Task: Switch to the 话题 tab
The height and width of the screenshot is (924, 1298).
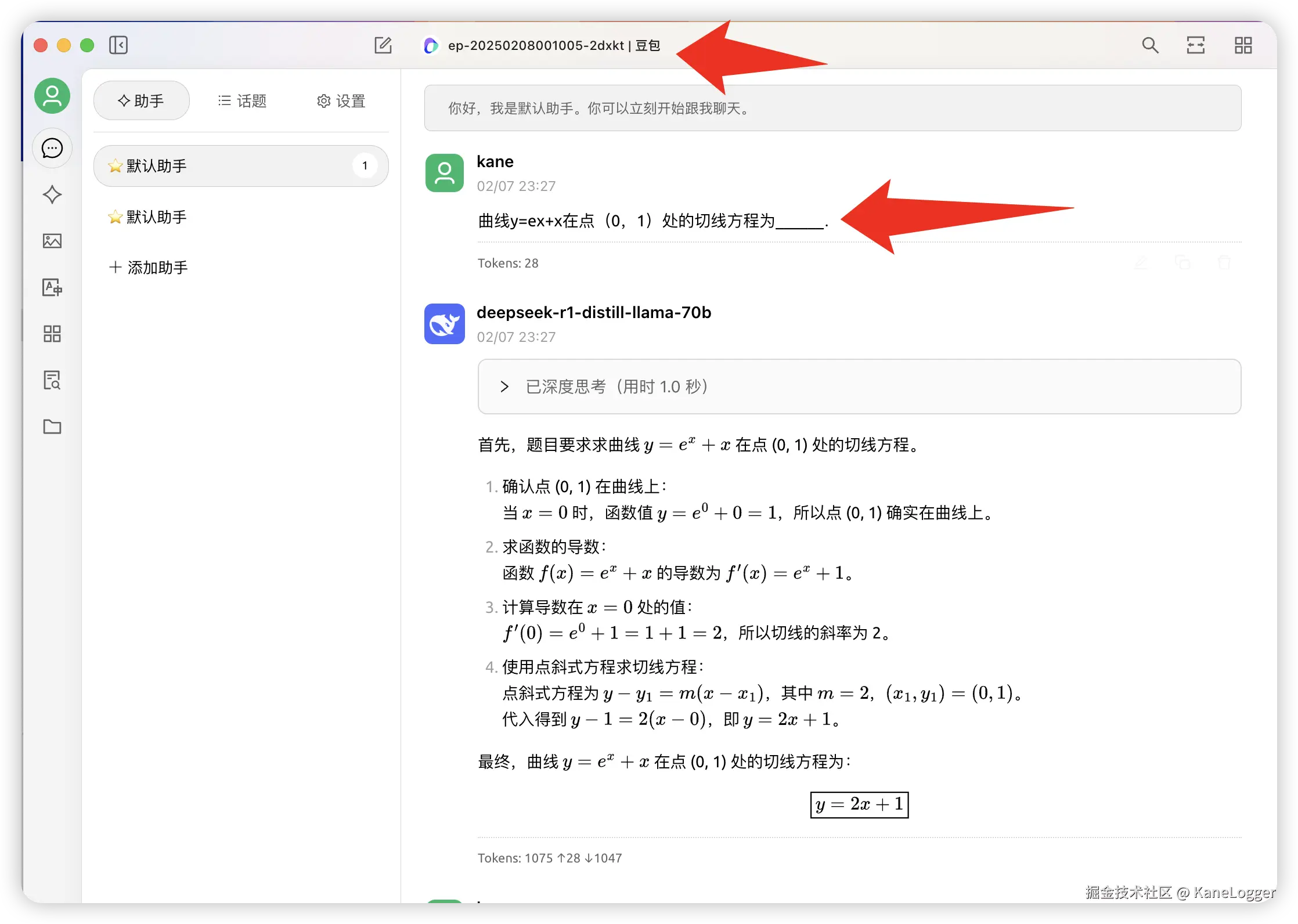Action: point(242,101)
